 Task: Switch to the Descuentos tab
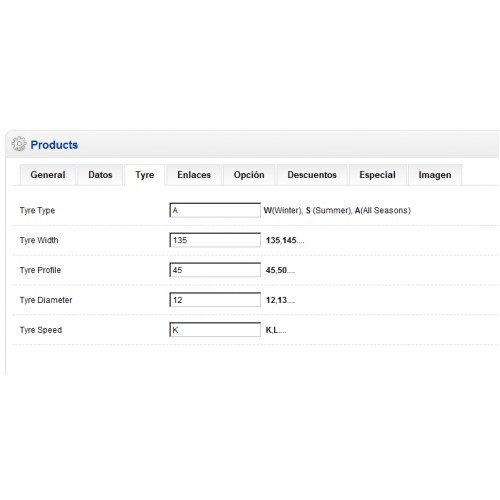tap(312, 175)
